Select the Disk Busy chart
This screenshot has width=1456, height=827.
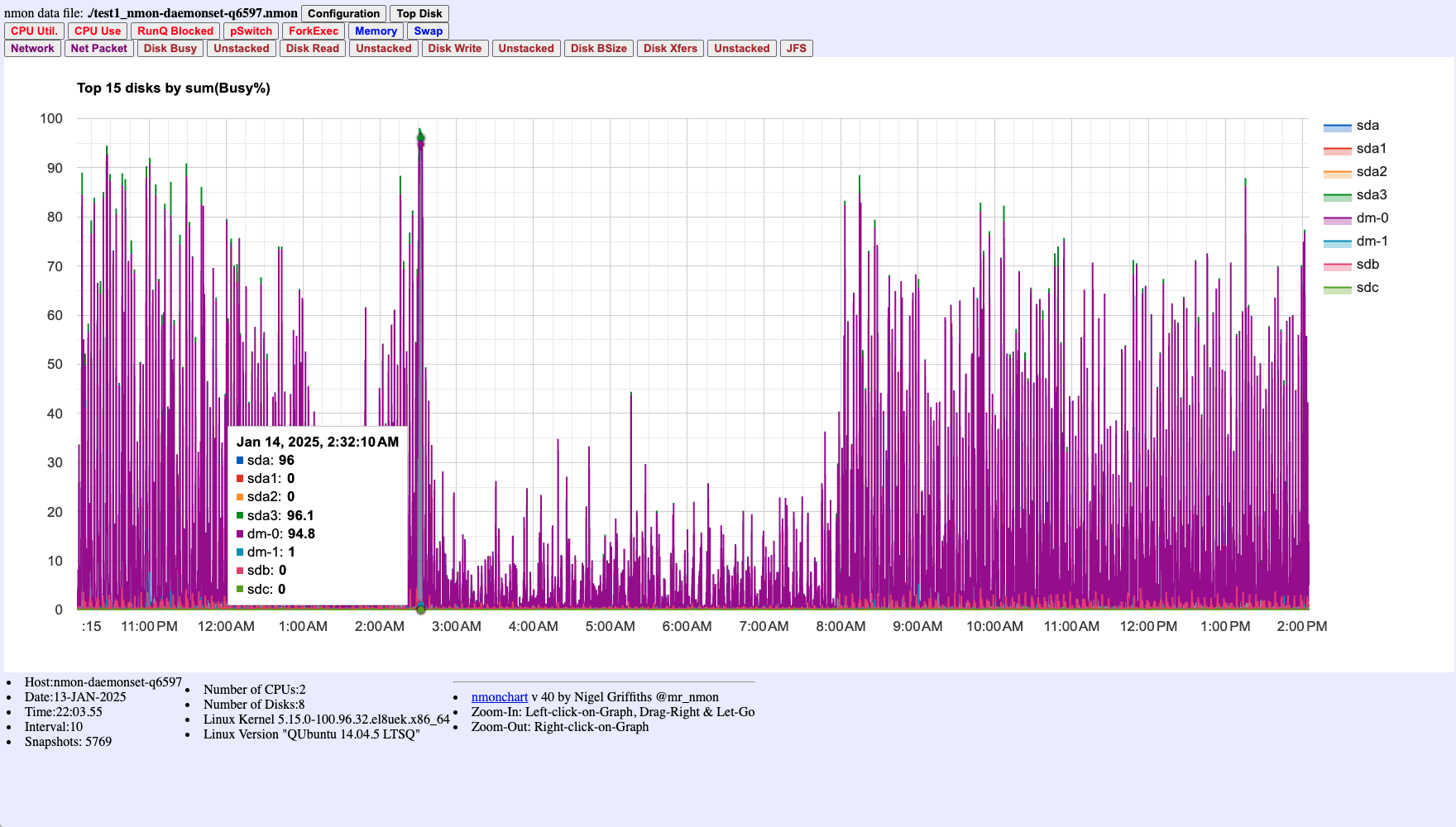[x=170, y=48]
